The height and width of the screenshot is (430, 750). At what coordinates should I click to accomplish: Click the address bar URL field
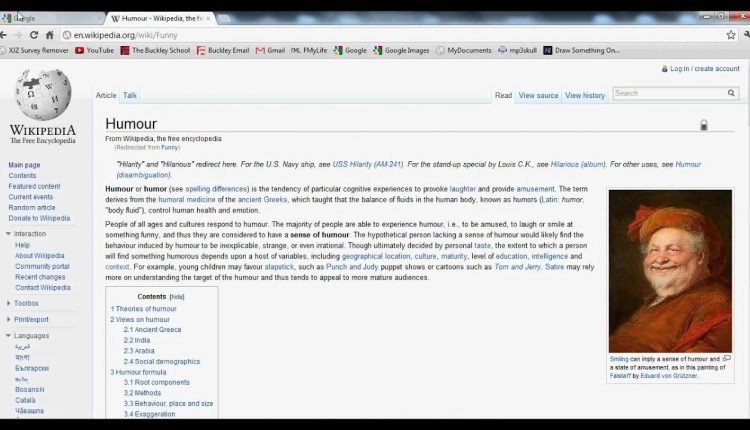392,35
